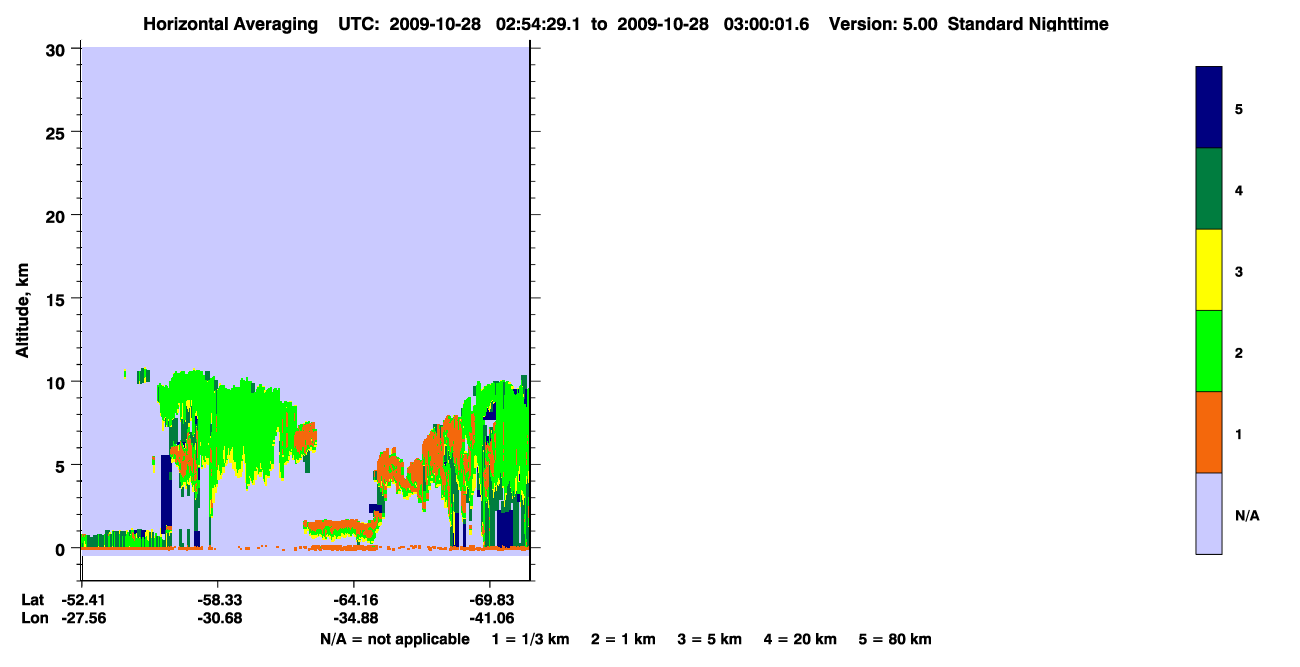Click the colorbar N/A label
This screenshot has width=1300, height=667.
click(1247, 516)
